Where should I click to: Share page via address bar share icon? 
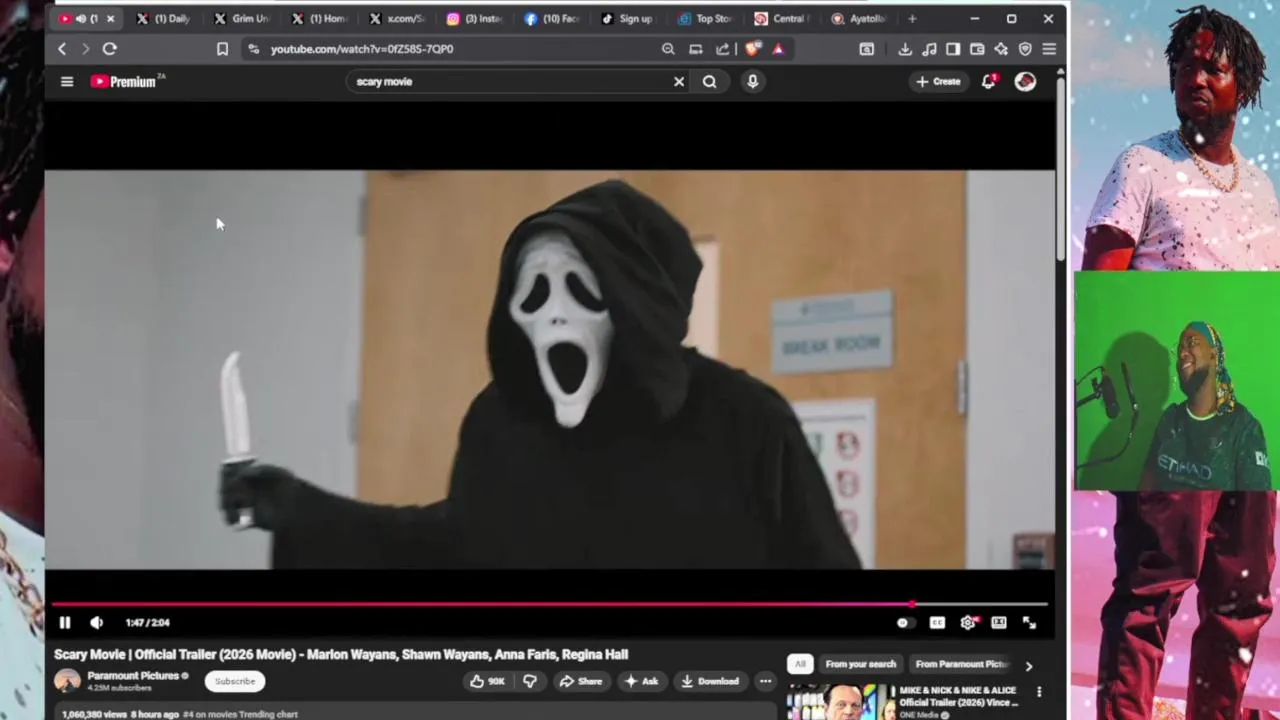click(723, 49)
